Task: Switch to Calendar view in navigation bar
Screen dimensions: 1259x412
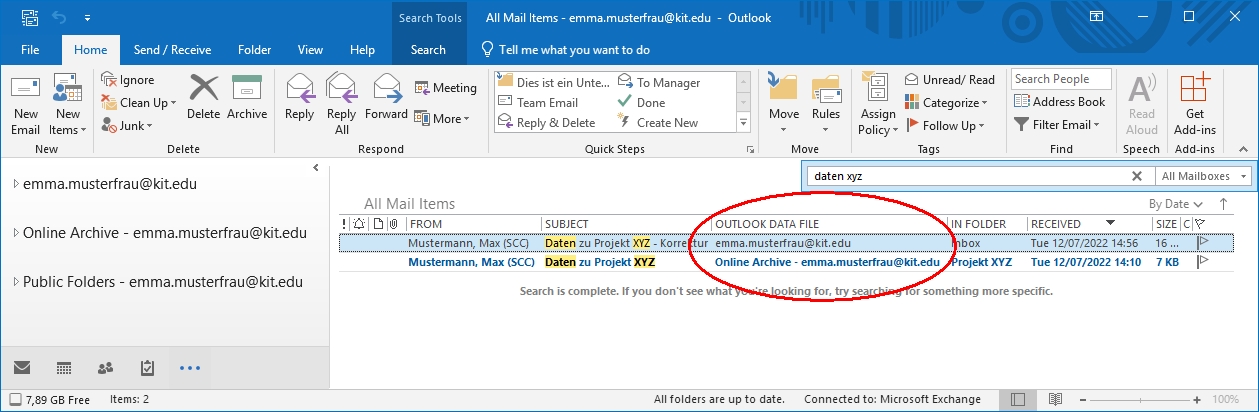Action: point(63,368)
